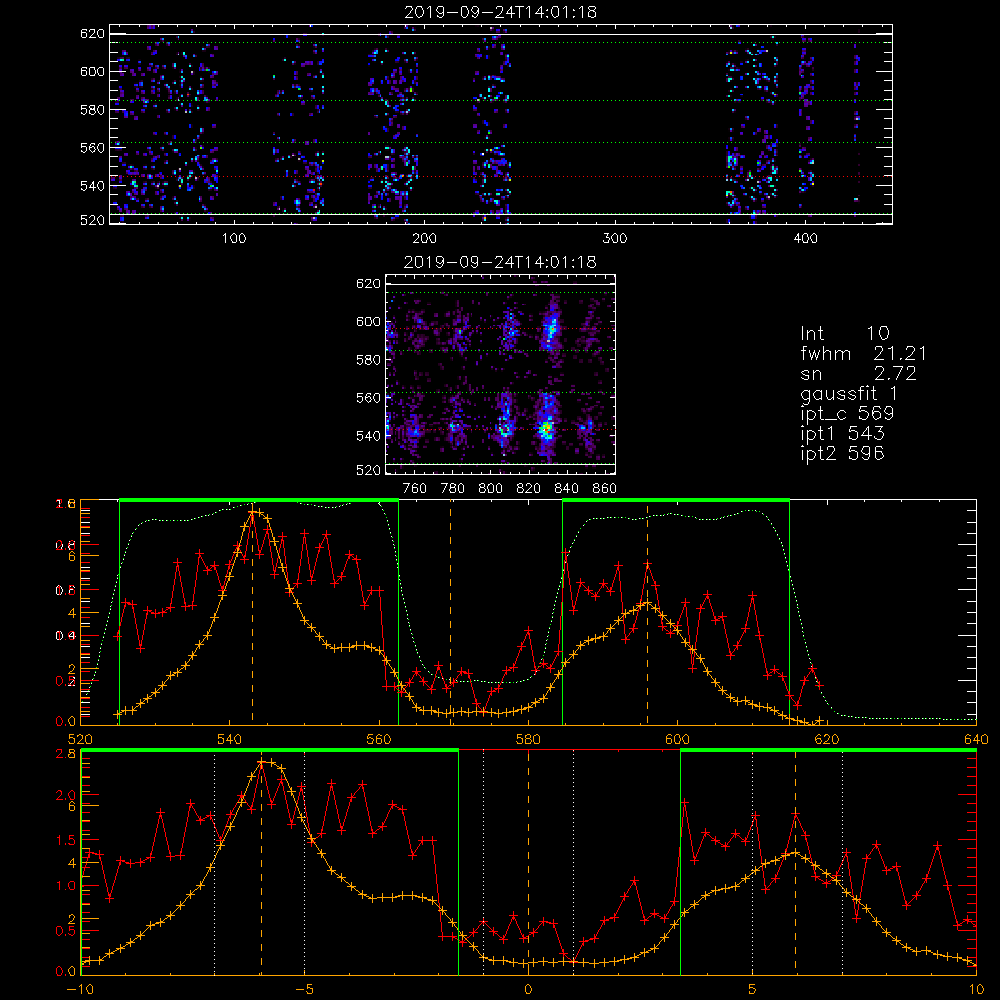Click x-axis label -10 on bottom plot
Viewport: 1000px width, 1000px height.
click(80, 990)
